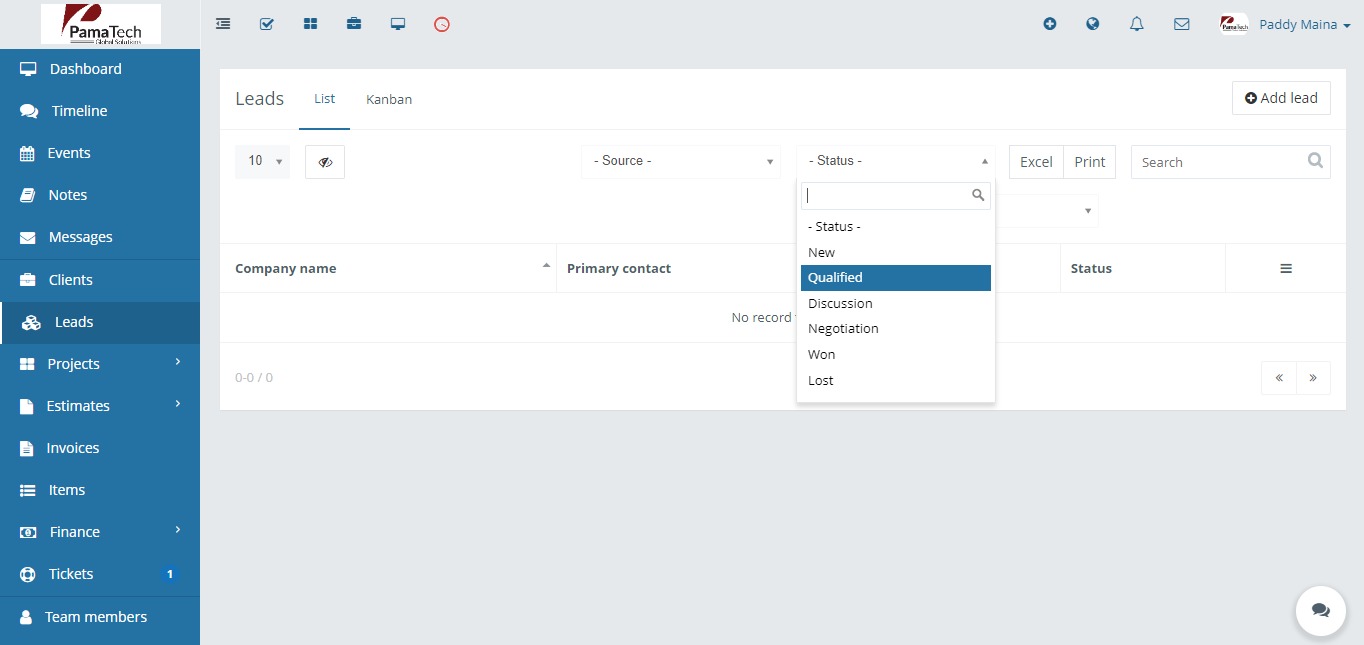
Task: Open Notes in sidebar
Action: (x=100, y=195)
